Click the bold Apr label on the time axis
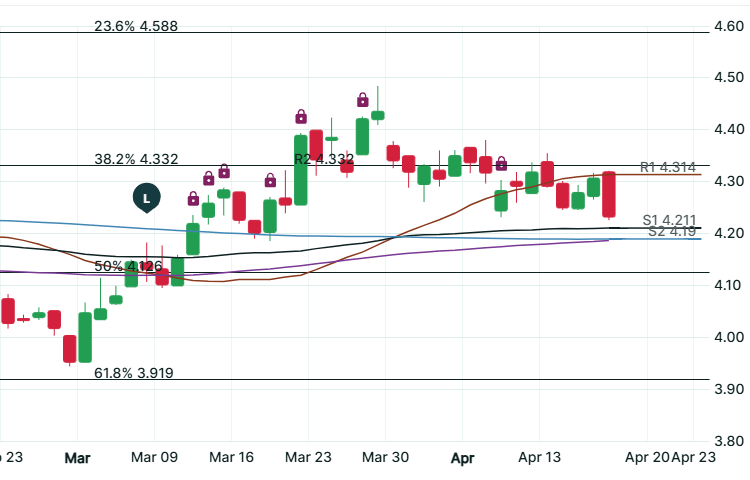Viewport: 750px width, 480px height. click(x=462, y=457)
